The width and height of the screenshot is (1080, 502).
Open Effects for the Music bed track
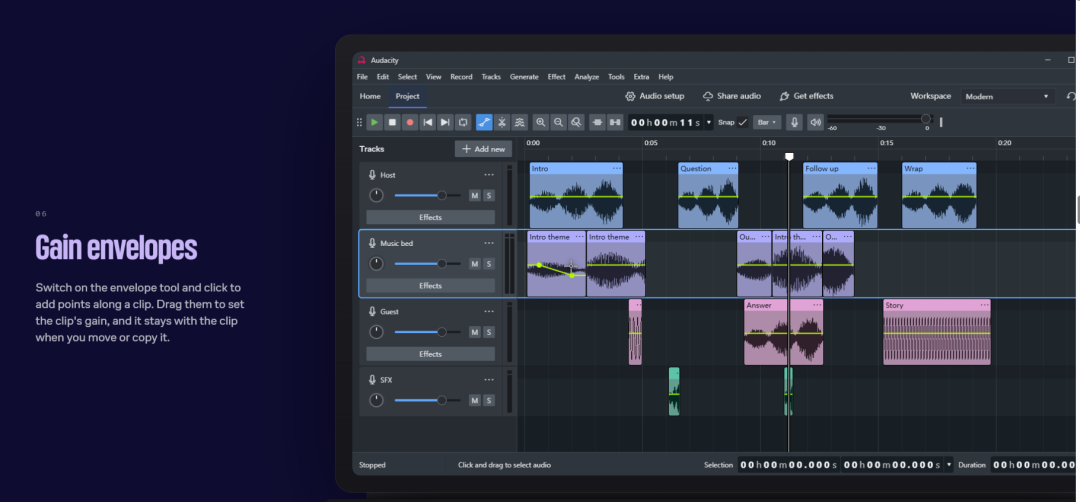pyautogui.click(x=430, y=286)
